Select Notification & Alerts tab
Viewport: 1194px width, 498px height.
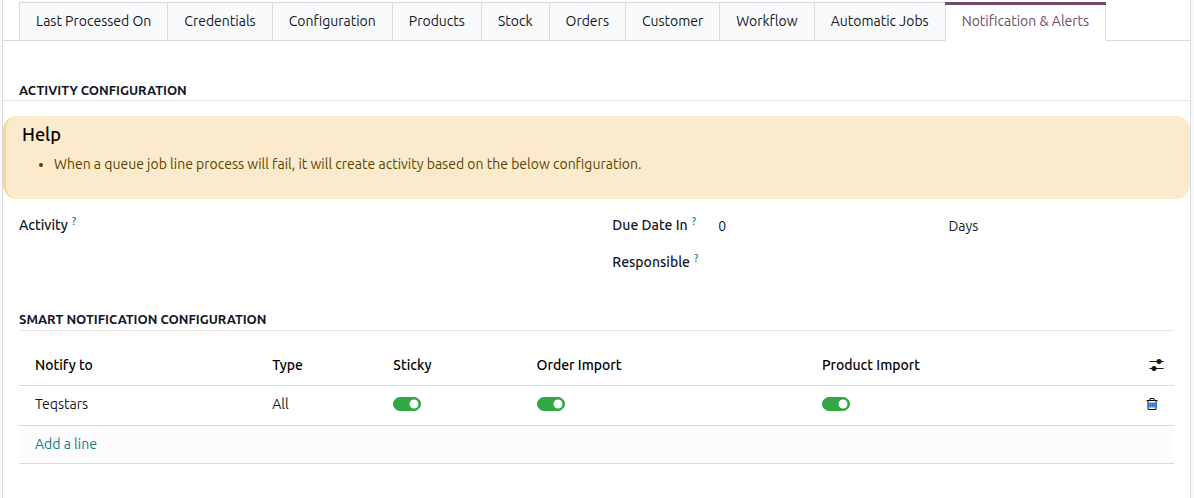pyautogui.click(x=1025, y=21)
